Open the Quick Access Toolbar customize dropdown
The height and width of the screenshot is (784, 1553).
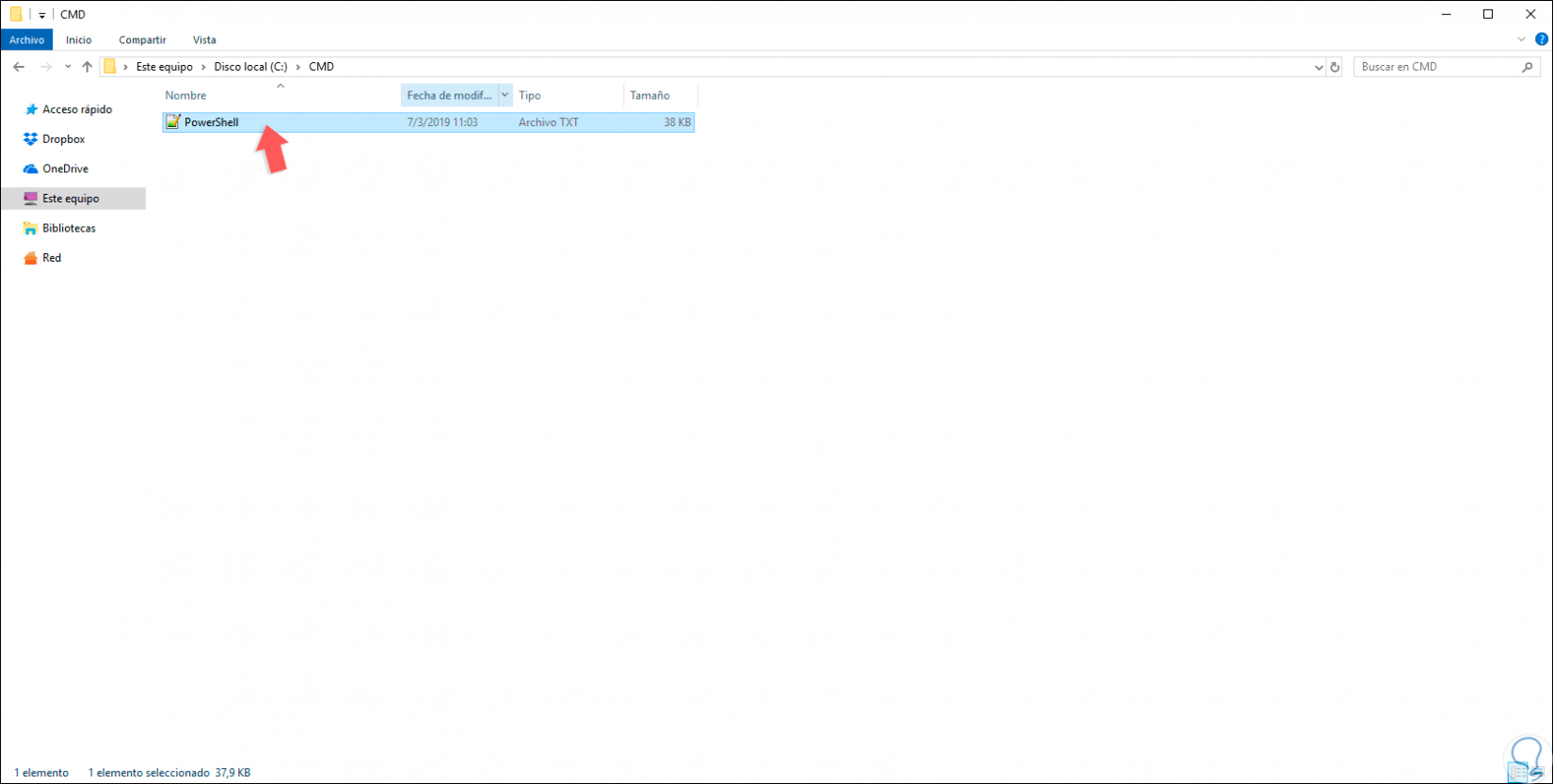[x=42, y=15]
